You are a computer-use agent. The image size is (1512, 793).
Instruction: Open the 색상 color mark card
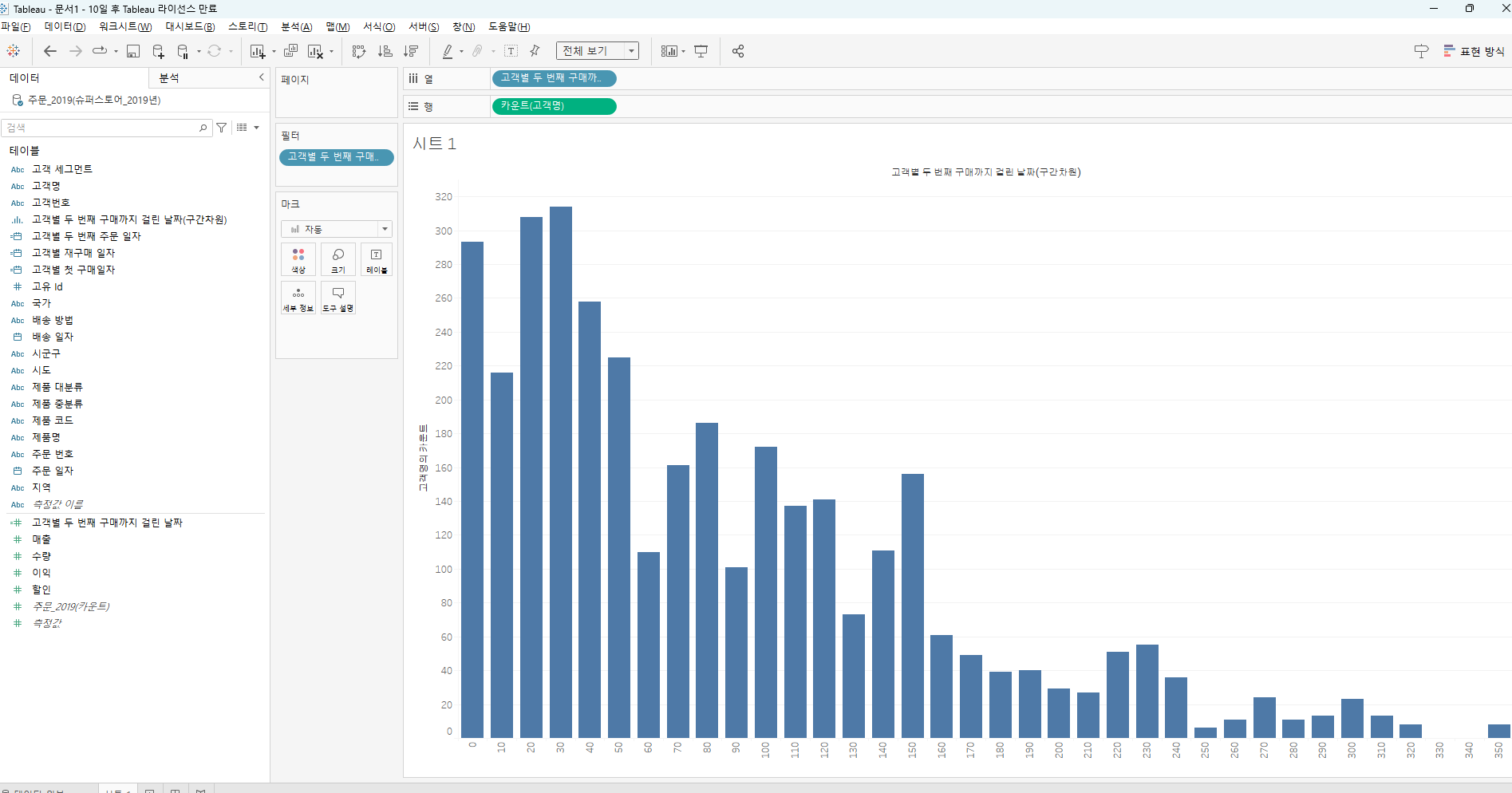coord(298,259)
